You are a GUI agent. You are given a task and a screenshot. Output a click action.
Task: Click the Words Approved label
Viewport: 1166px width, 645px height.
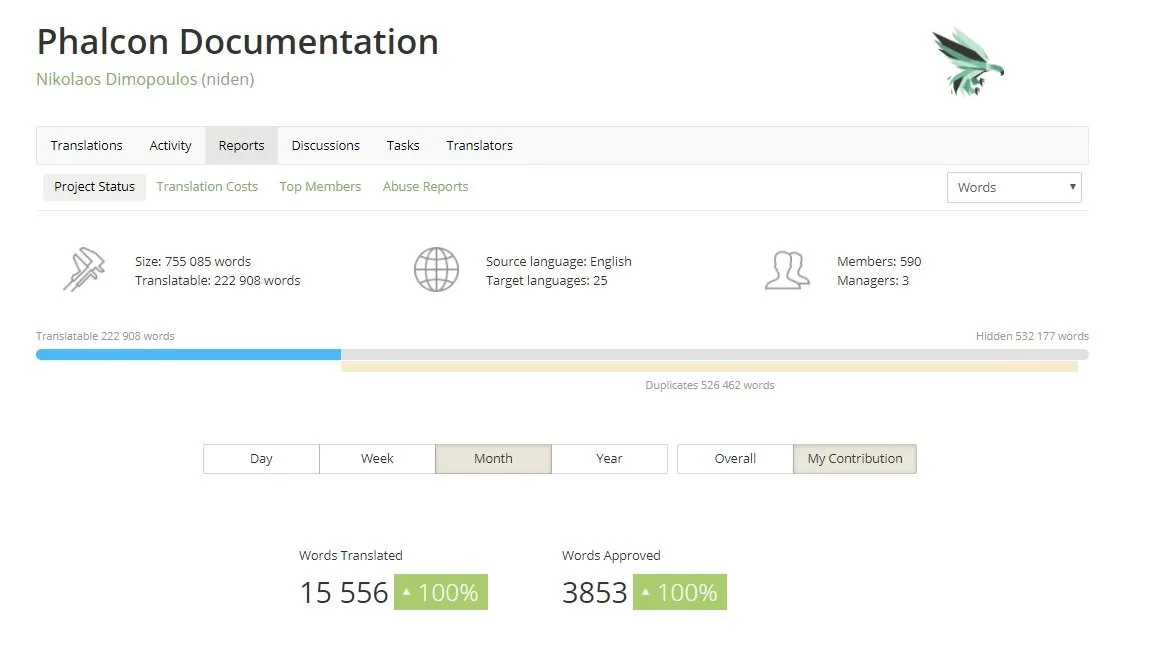click(x=611, y=556)
